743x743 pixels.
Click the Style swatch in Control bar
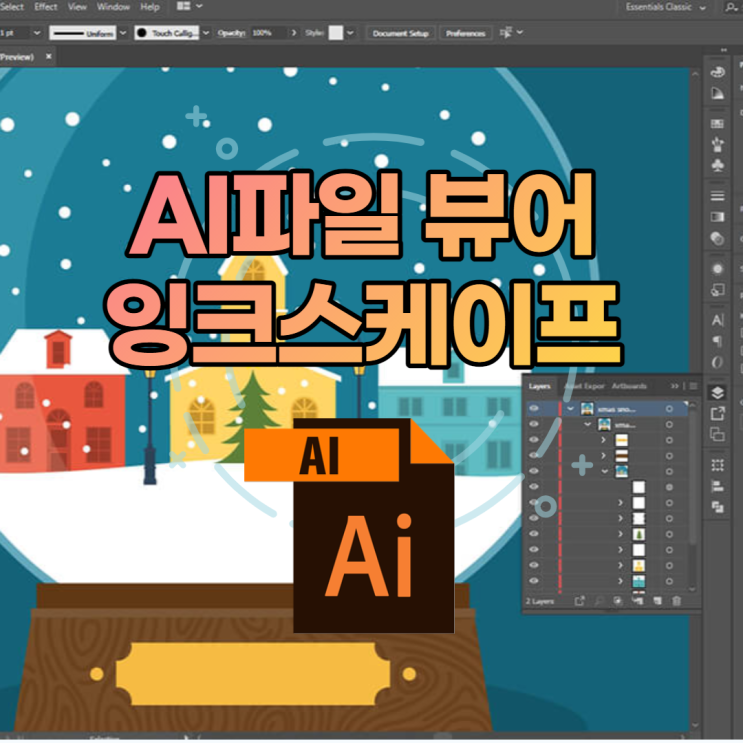335,33
